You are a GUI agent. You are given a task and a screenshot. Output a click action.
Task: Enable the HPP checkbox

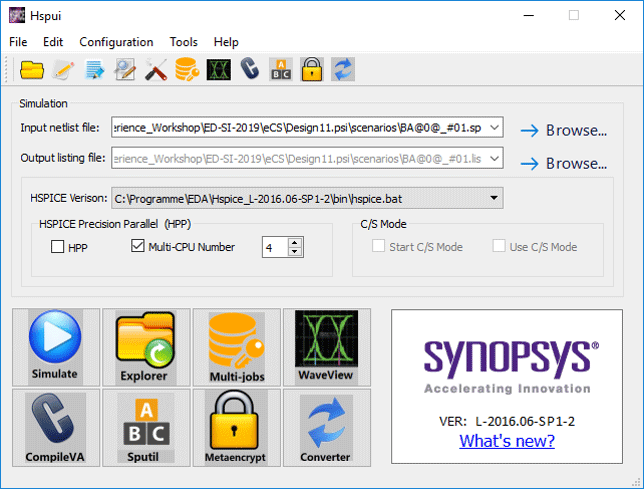coord(58,247)
